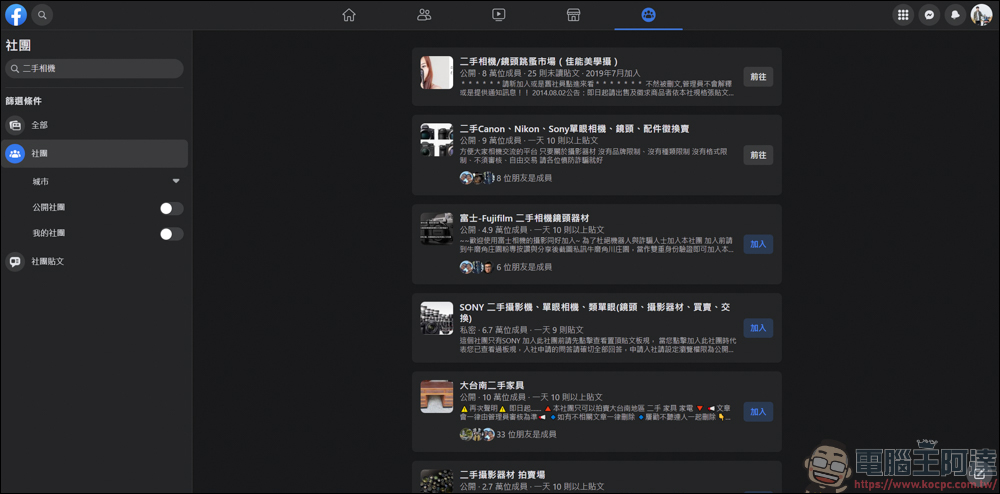
Task: Select the 社團 filter item
Action: pos(40,153)
